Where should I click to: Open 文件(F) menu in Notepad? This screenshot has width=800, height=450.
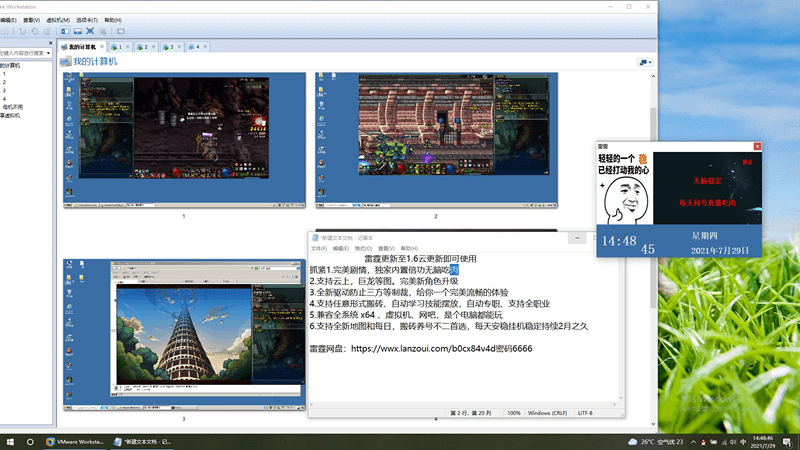319,248
